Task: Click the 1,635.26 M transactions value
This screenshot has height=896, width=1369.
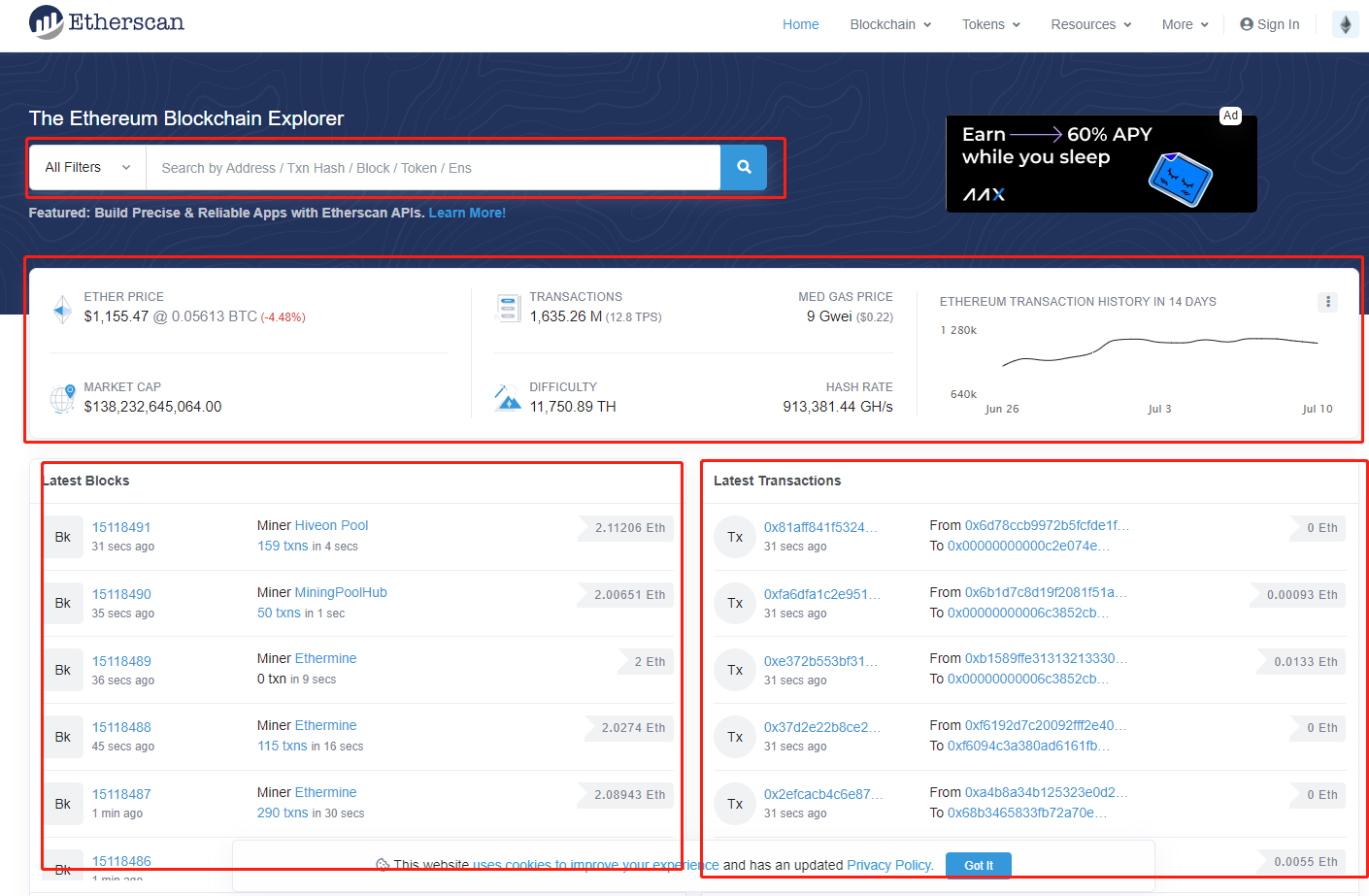Action: coord(566,316)
